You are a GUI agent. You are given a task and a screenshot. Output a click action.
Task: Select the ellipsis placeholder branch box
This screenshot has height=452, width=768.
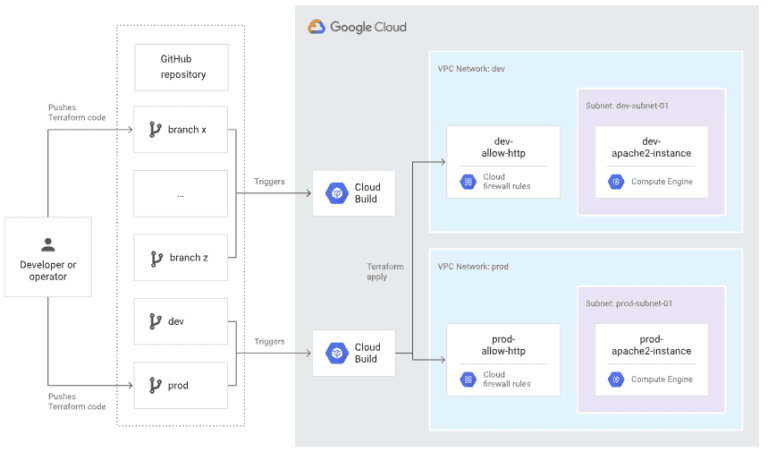pos(181,194)
